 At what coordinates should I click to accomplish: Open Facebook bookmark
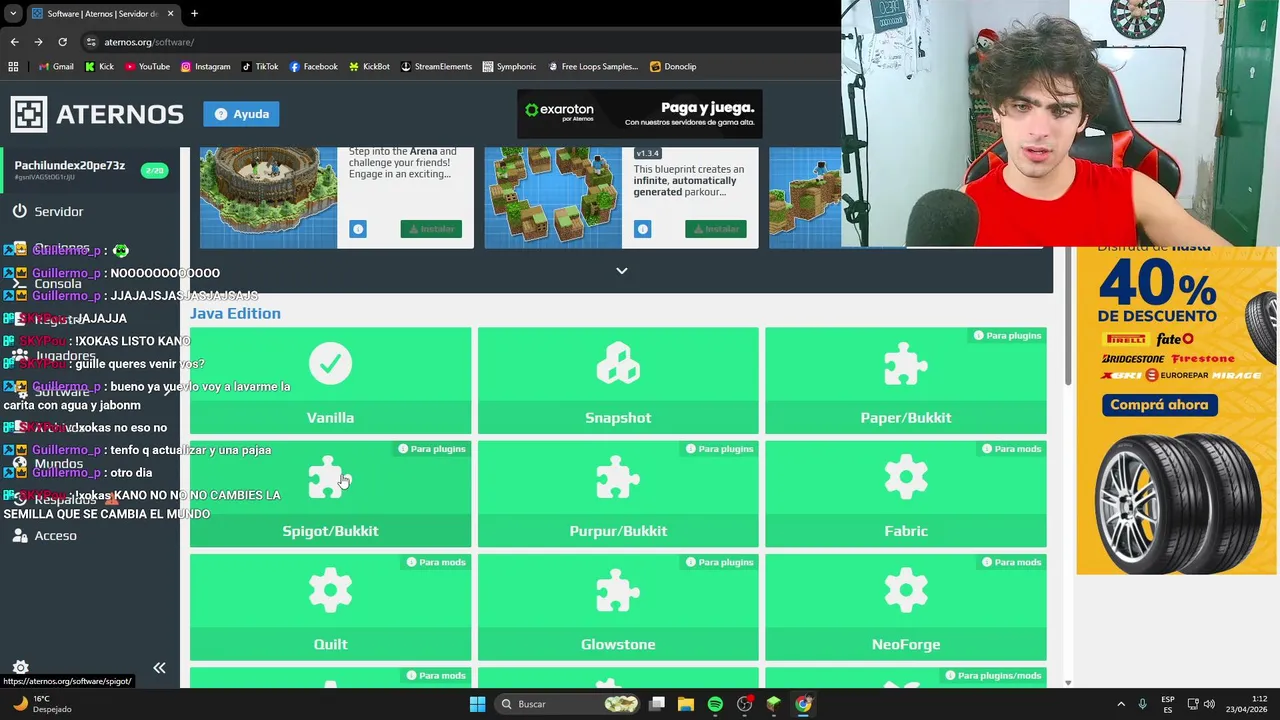[313, 67]
